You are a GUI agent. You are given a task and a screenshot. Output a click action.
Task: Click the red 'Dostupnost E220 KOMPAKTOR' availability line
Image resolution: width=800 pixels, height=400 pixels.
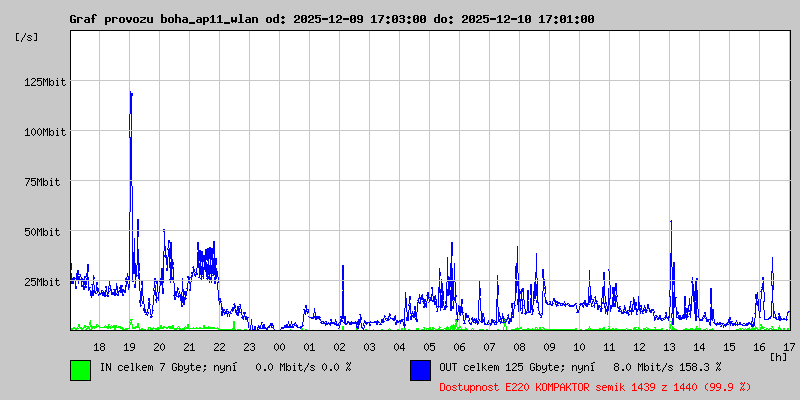click(595, 386)
